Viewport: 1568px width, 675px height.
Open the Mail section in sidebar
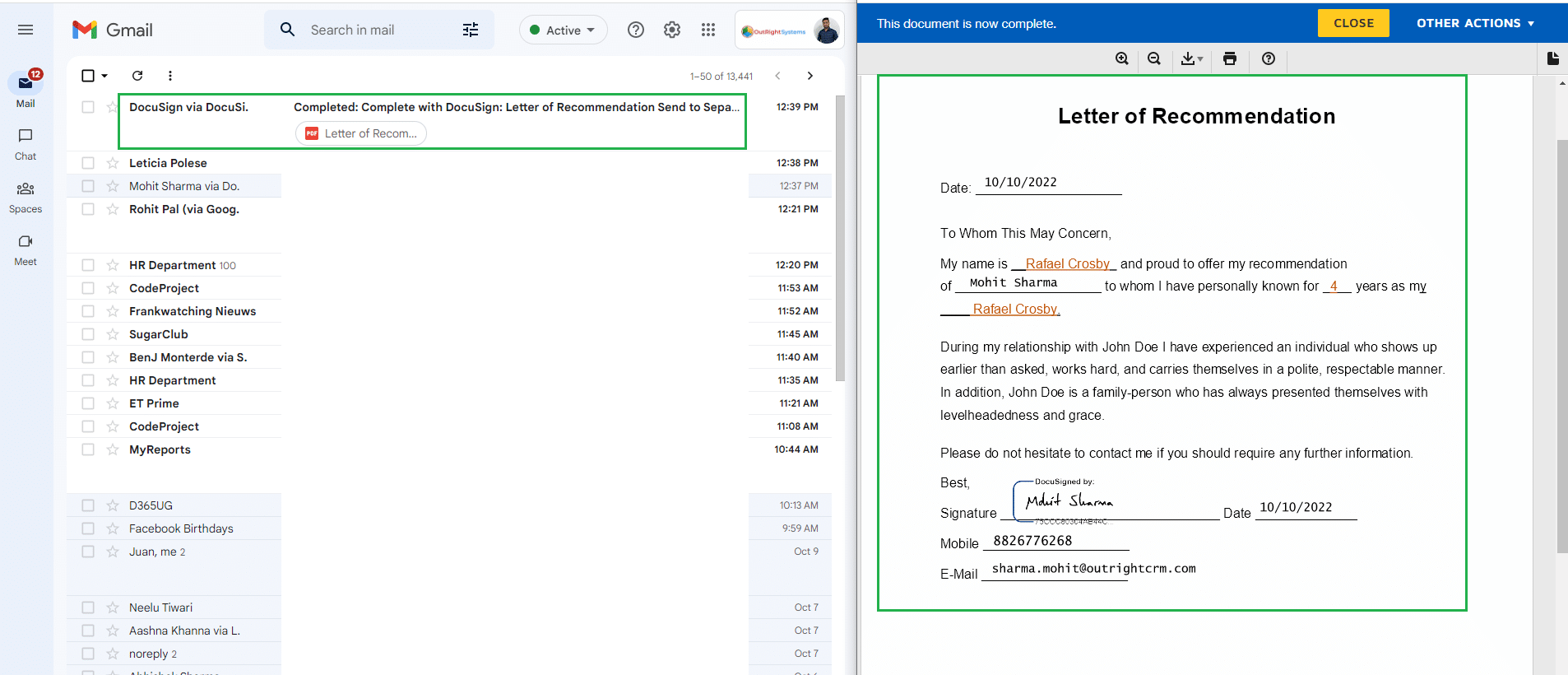coord(26,89)
